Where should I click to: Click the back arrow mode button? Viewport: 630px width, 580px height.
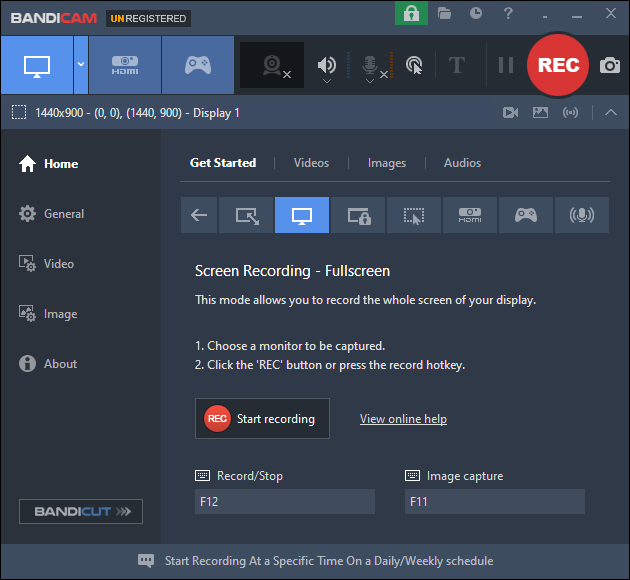click(199, 215)
